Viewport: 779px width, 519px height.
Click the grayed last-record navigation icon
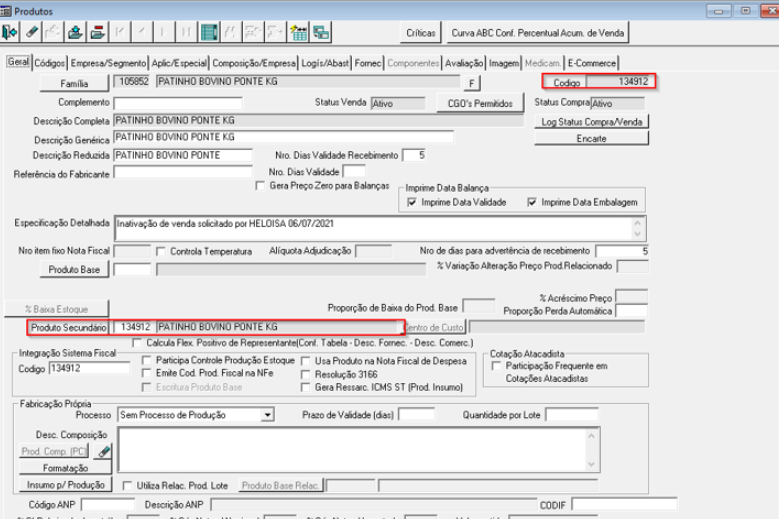(x=186, y=32)
